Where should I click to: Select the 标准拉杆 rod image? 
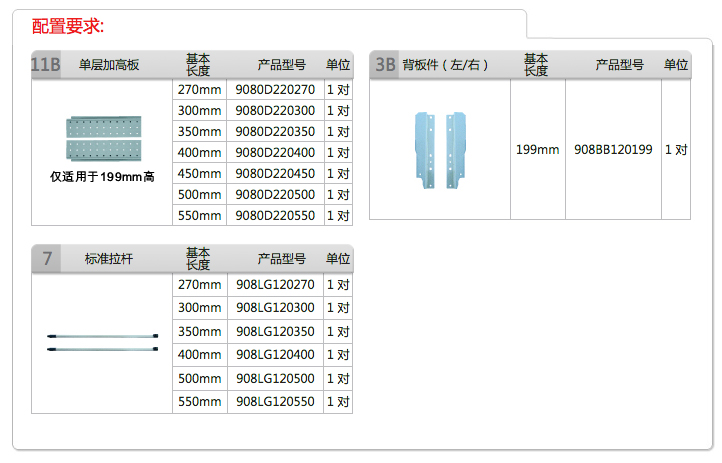click(102, 342)
